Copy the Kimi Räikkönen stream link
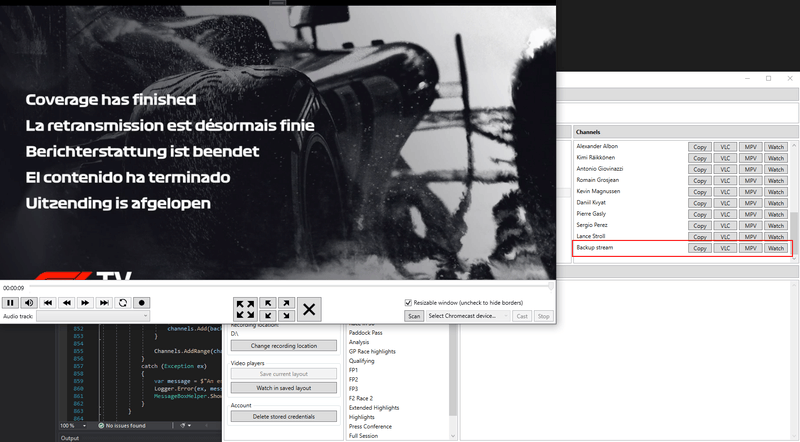The height and width of the screenshot is (442, 800). click(700, 158)
